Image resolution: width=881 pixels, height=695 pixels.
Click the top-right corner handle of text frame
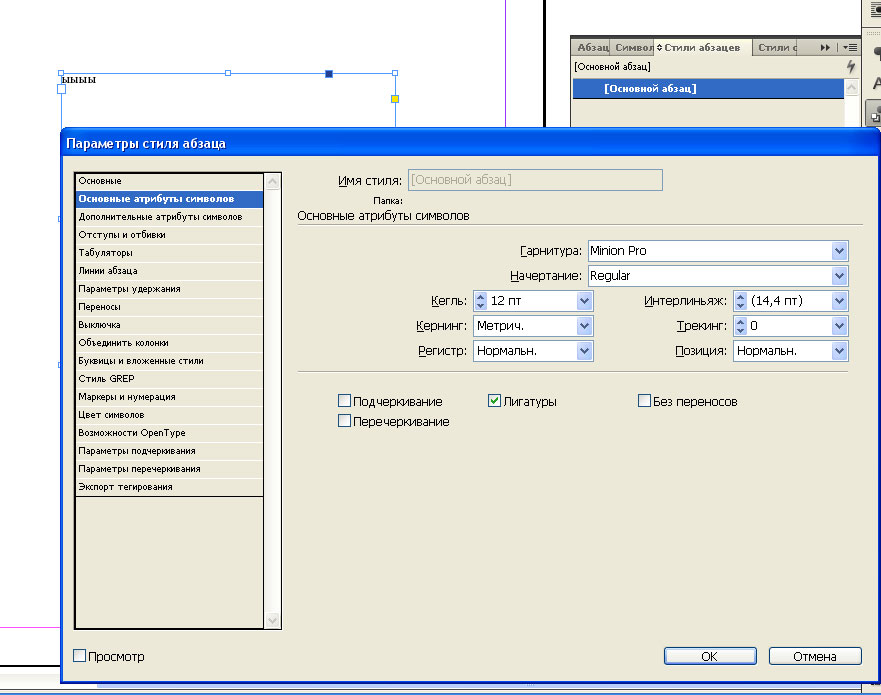395,73
